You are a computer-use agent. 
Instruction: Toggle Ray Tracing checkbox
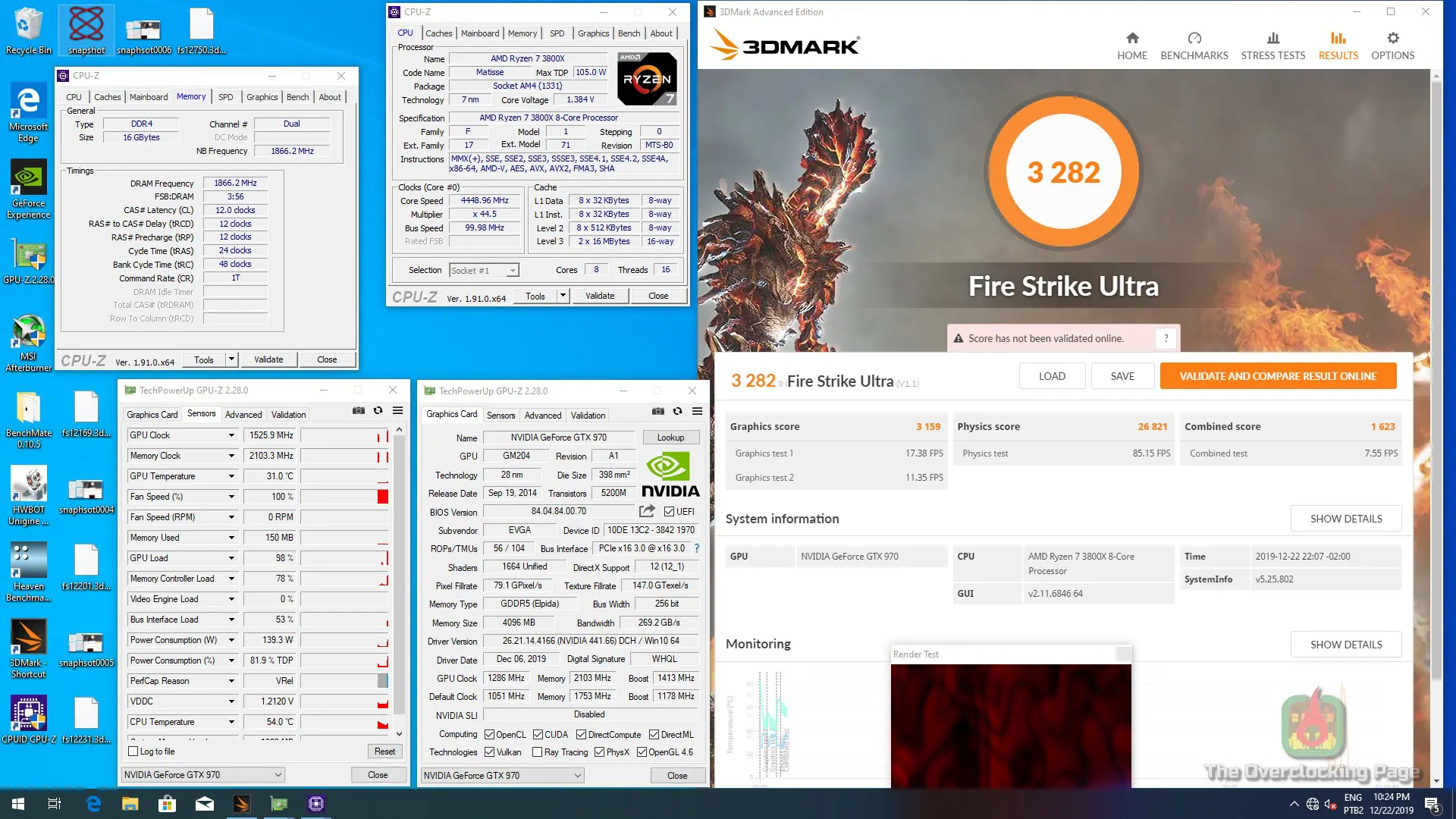click(x=537, y=752)
